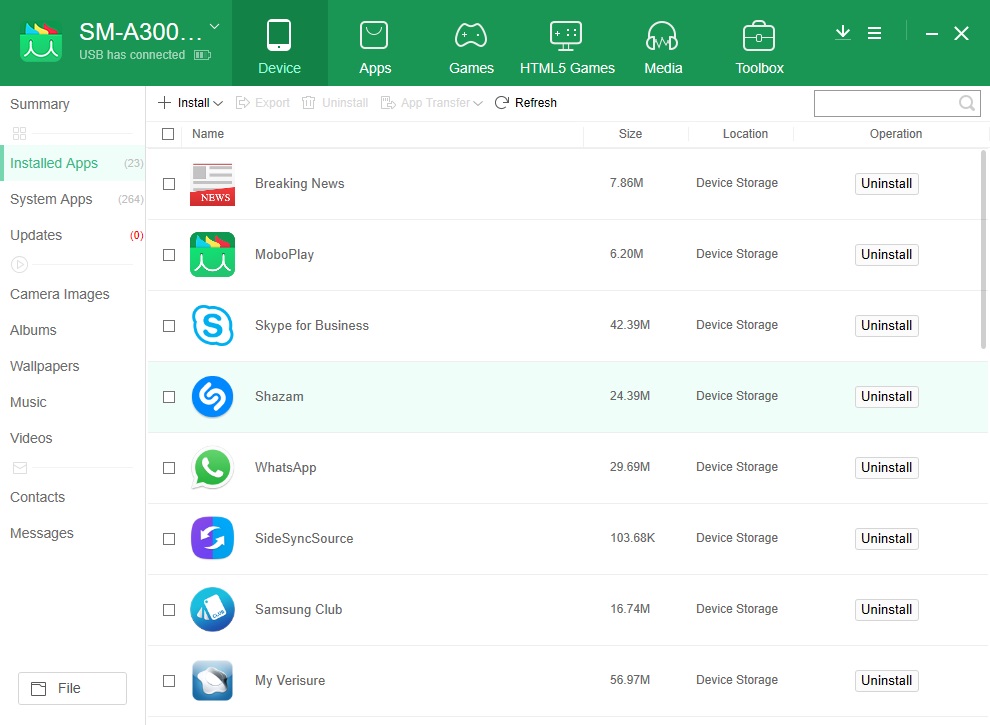Switch to System Apps in the sidebar
990x725 pixels.
click(x=51, y=199)
